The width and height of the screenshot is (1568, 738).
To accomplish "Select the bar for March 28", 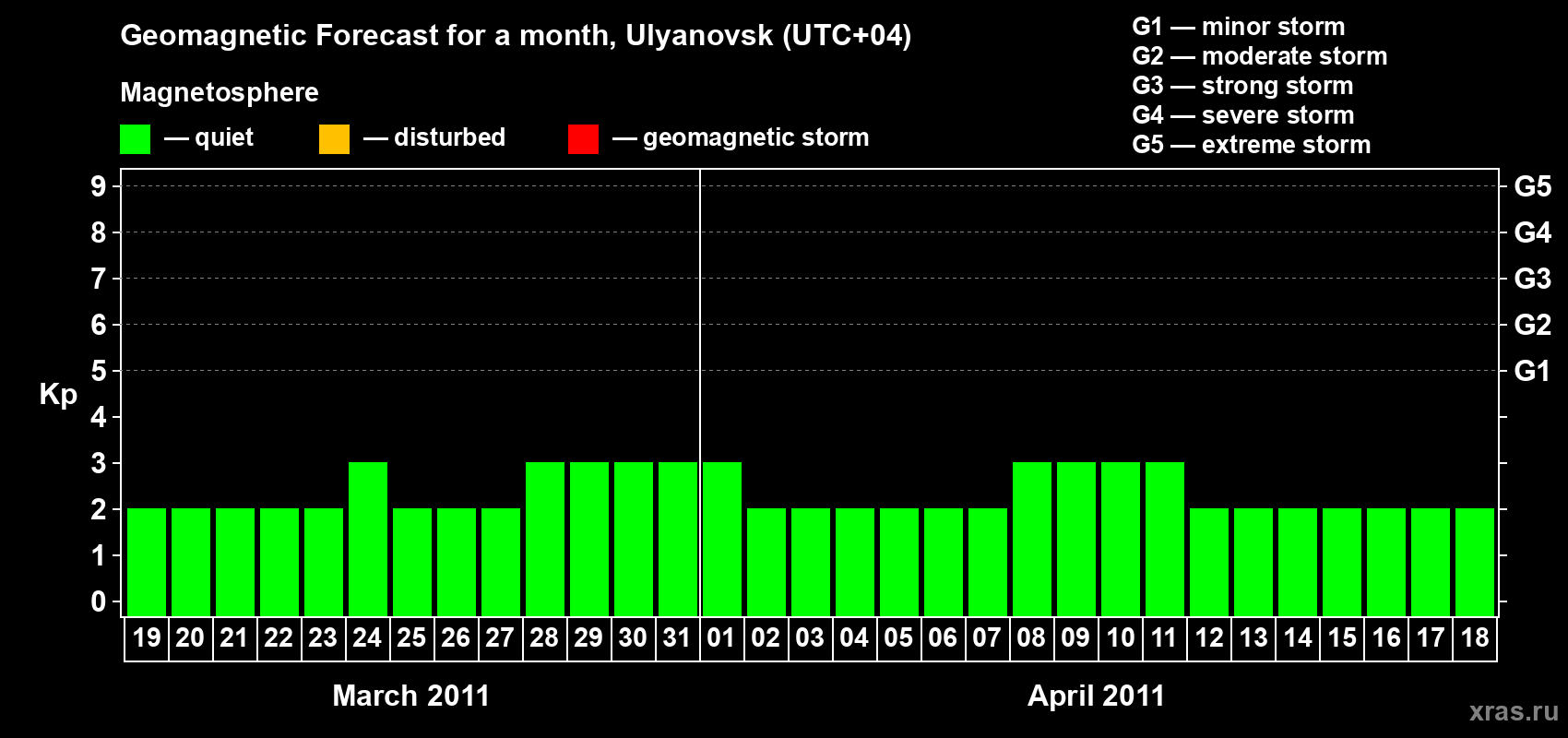I will [x=545, y=539].
